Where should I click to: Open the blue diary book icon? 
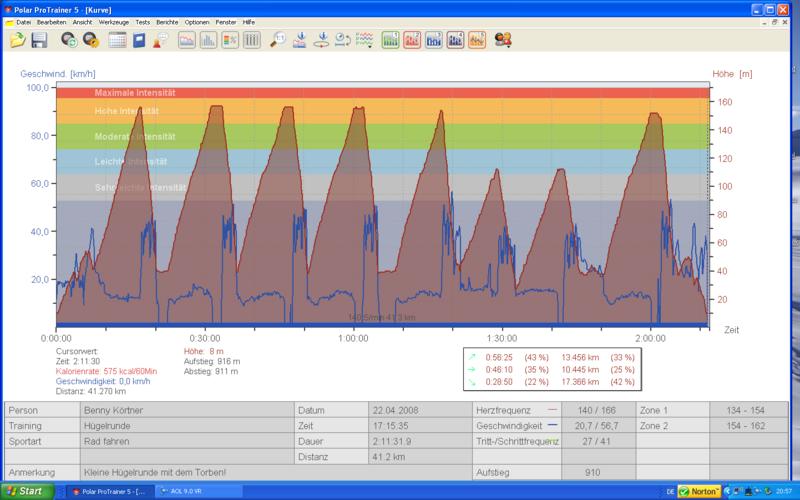[139, 40]
